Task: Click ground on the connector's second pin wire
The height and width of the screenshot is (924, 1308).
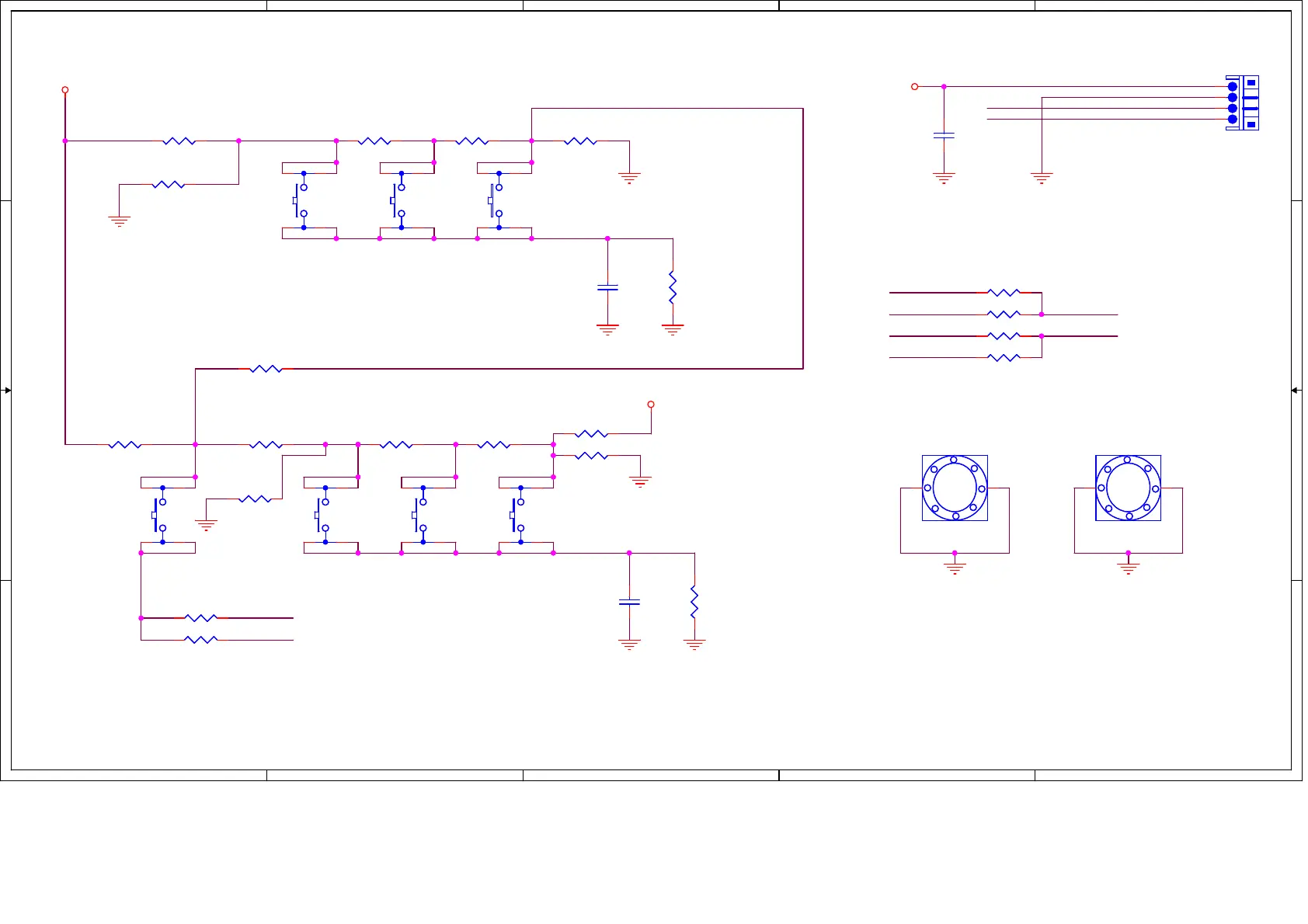Action: [1042, 178]
